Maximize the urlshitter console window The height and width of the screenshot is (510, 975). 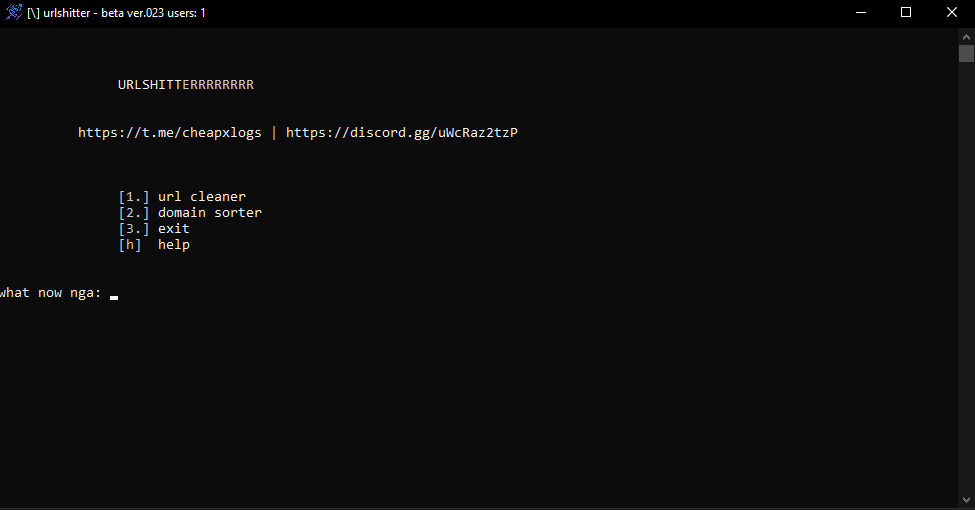[x=906, y=12]
